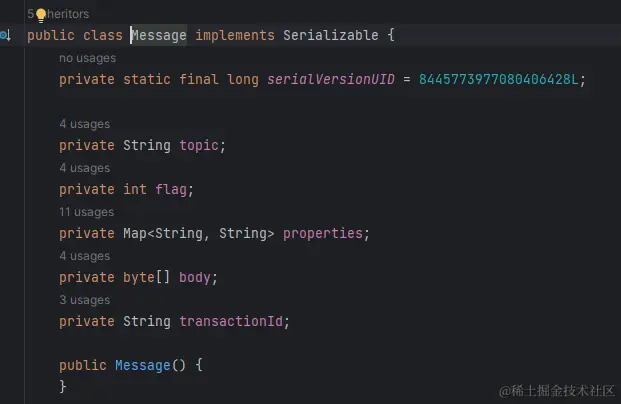
Task: Click the topic field name
Action: pos(199,145)
